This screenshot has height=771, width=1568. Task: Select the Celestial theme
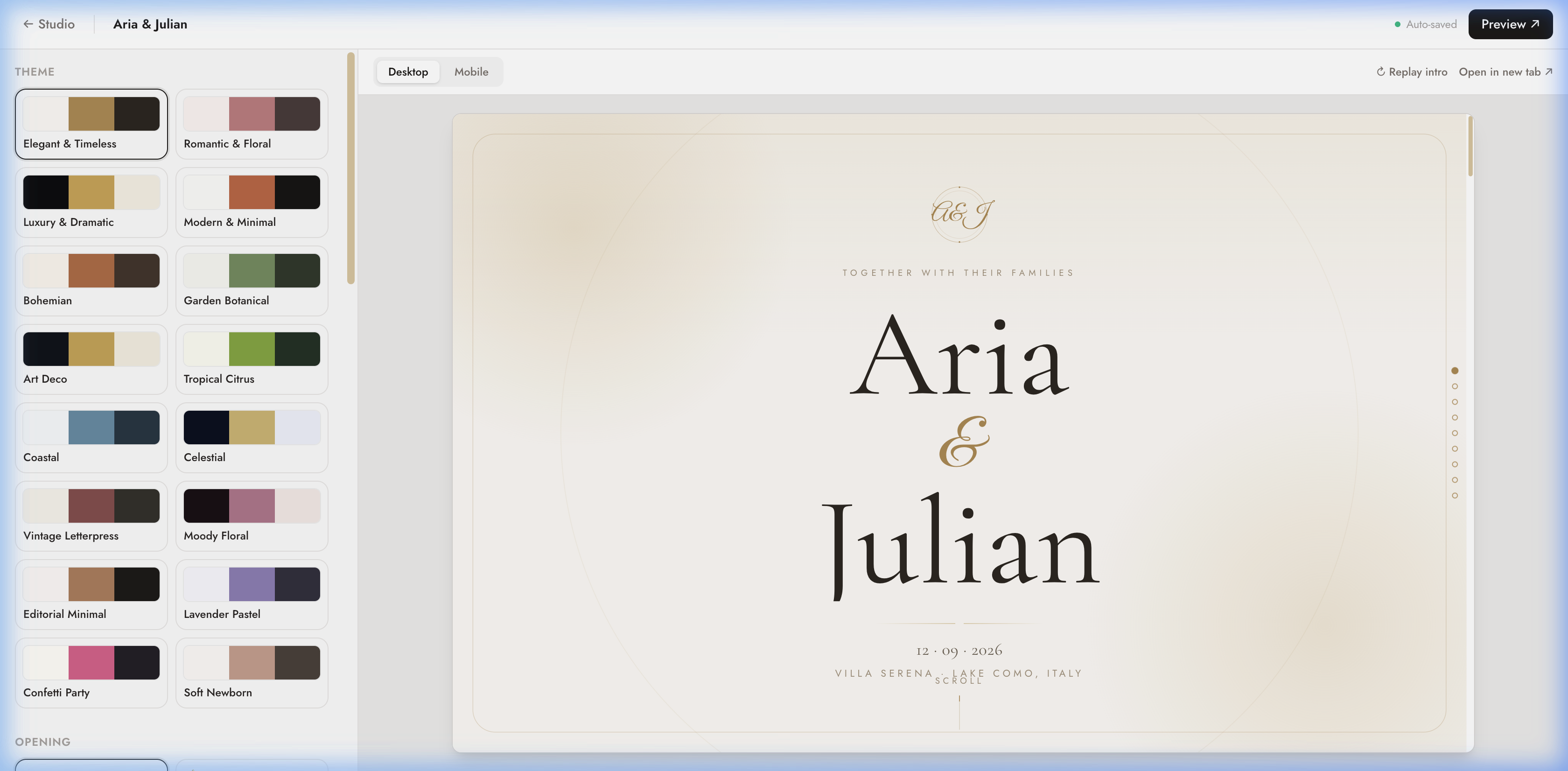point(252,438)
